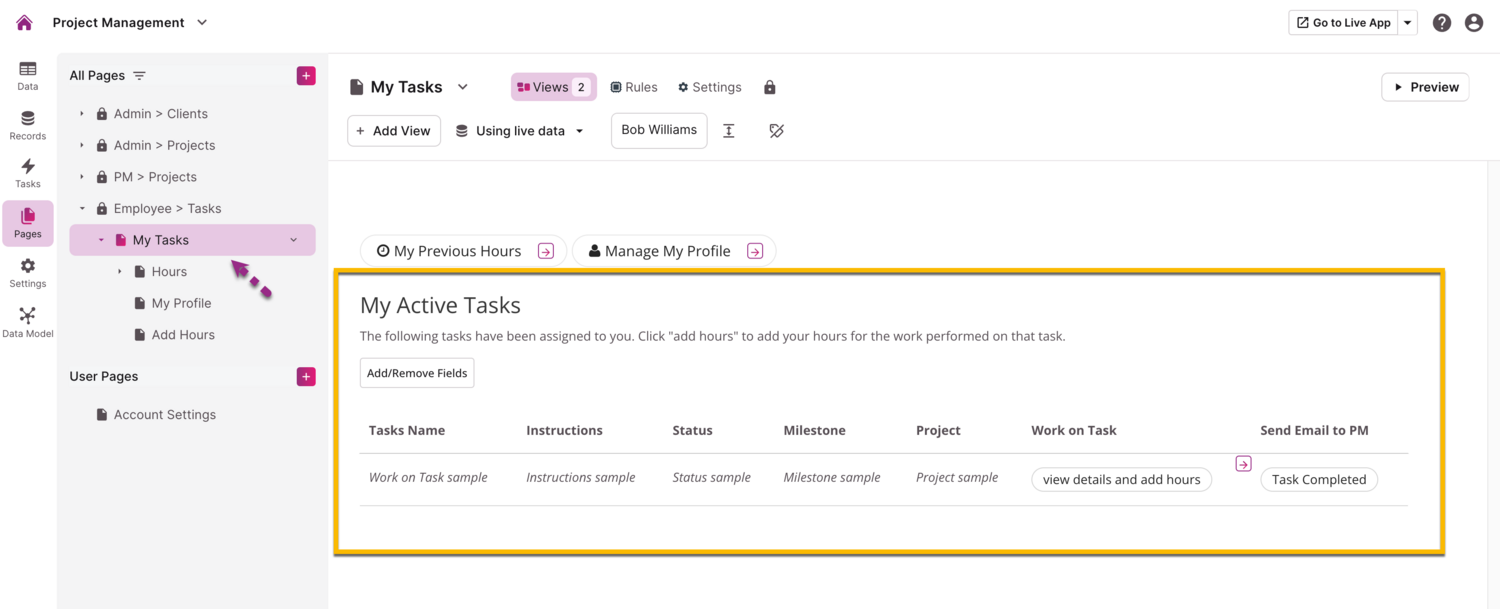Open the Project Management app dropdown
Viewport: 1500px width, 609px height.
(201, 22)
